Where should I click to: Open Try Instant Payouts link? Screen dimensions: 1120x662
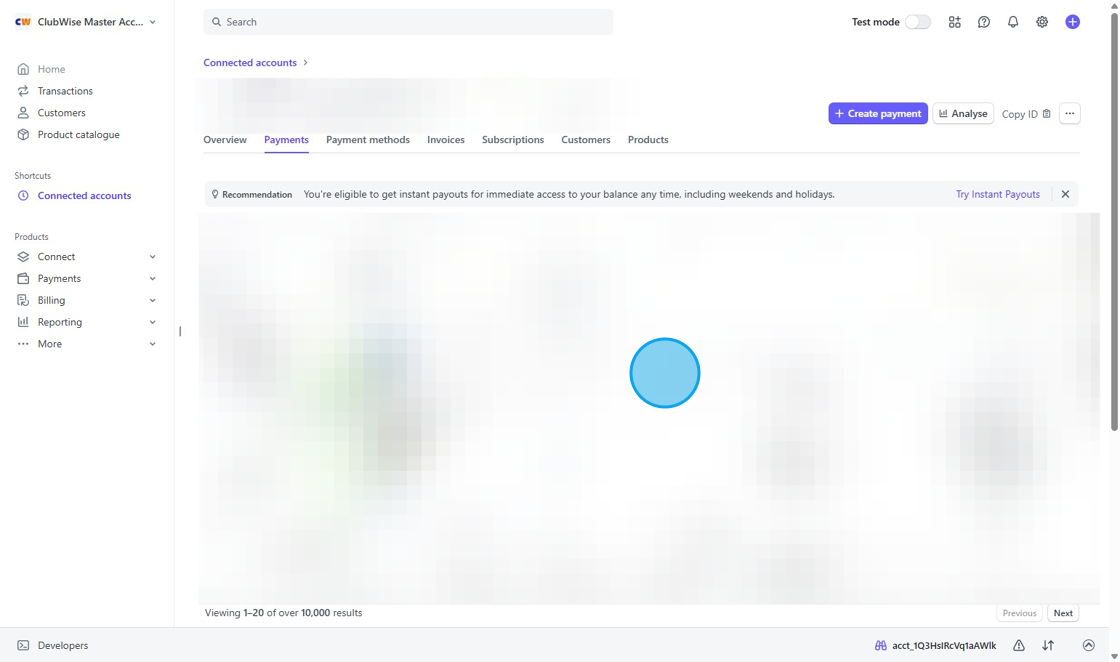[x=997, y=194]
